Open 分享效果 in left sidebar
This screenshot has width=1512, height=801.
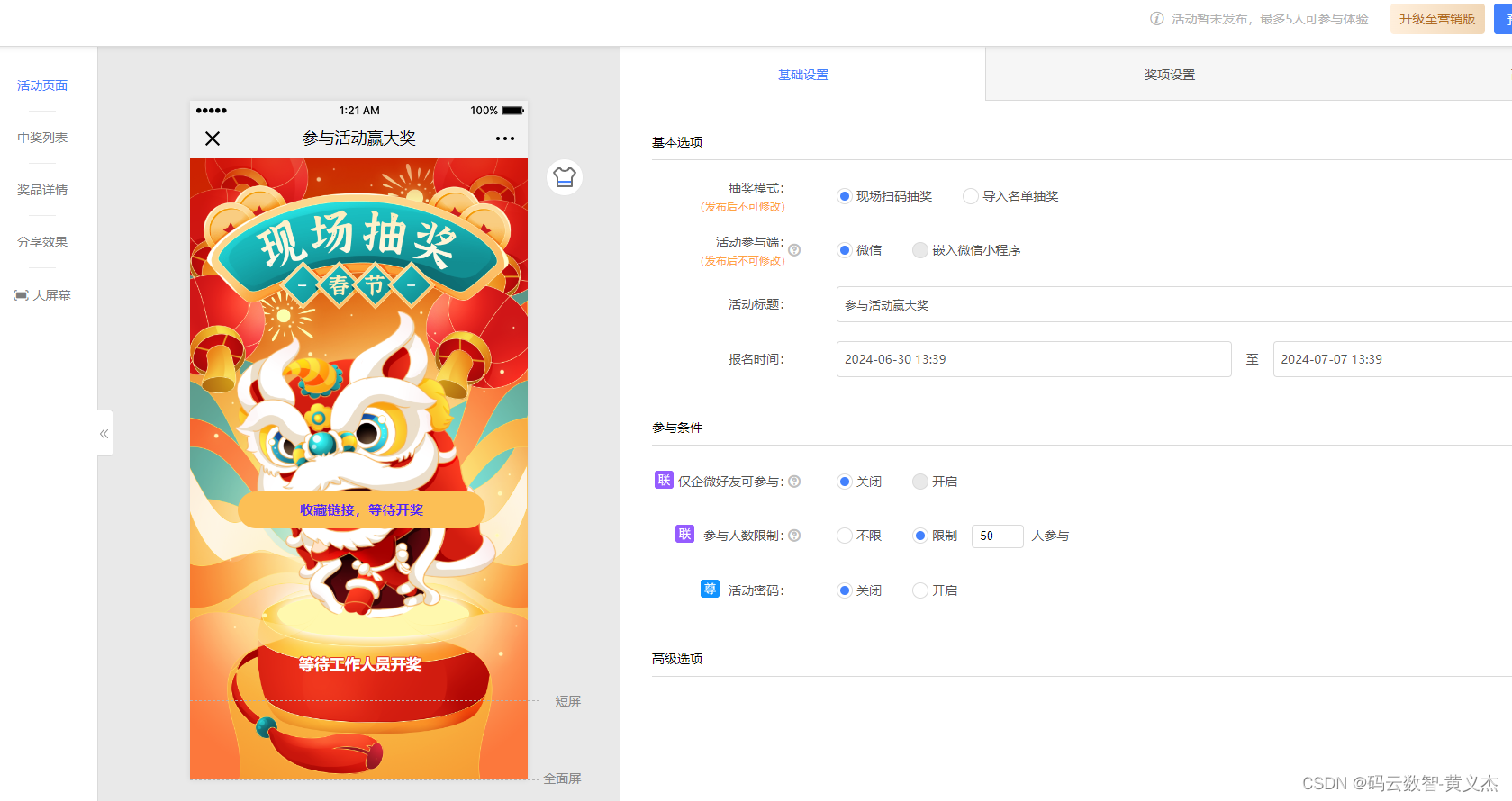pyautogui.click(x=42, y=242)
